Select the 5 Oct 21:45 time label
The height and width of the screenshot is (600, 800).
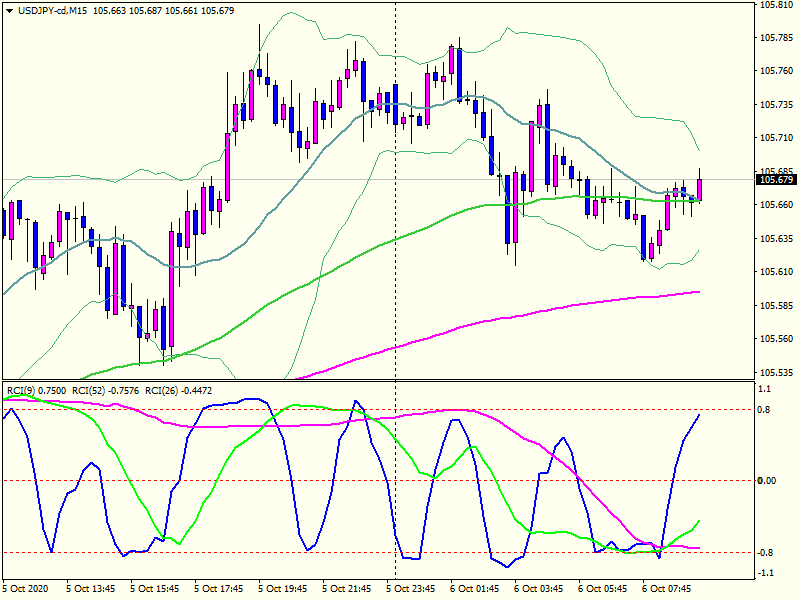[x=346, y=588]
